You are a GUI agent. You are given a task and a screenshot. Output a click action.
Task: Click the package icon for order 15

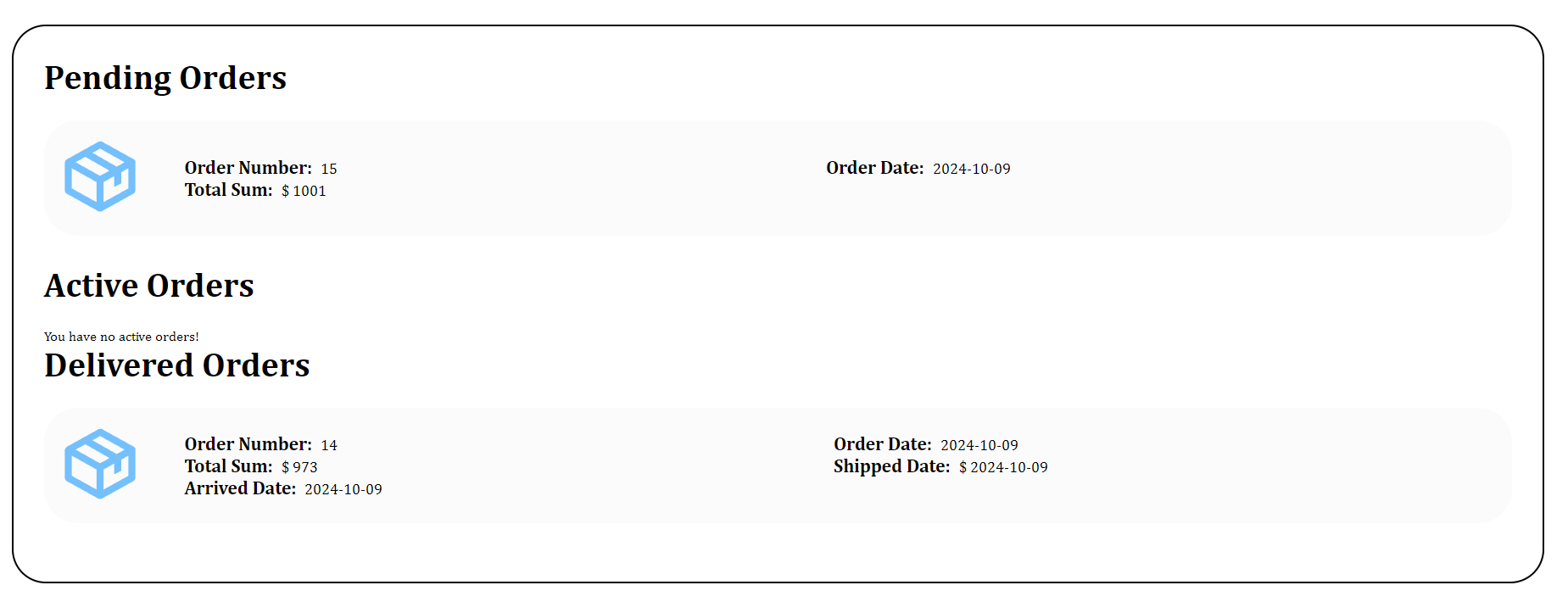click(100, 176)
